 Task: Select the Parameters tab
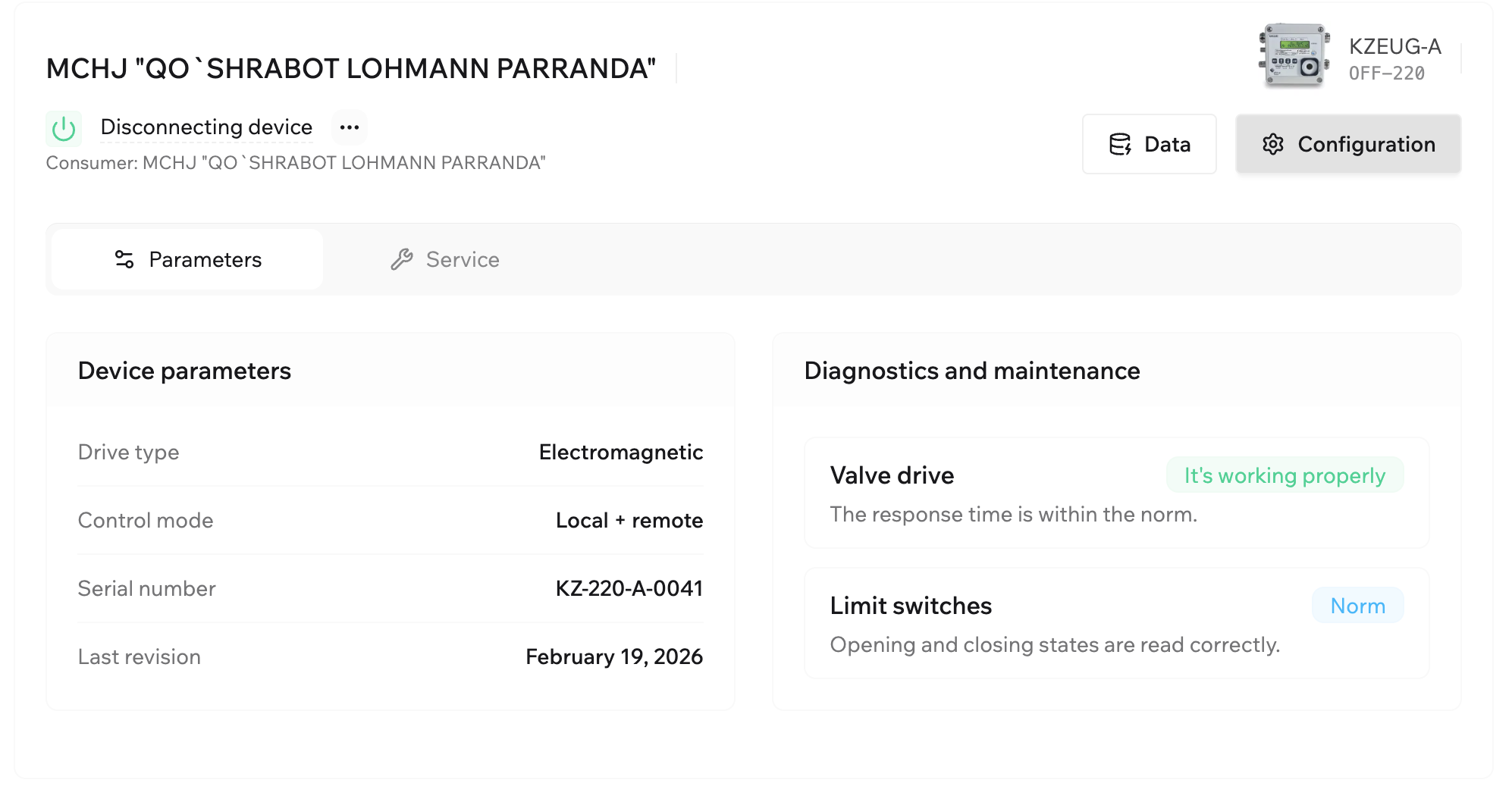pyautogui.click(x=187, y=259)
